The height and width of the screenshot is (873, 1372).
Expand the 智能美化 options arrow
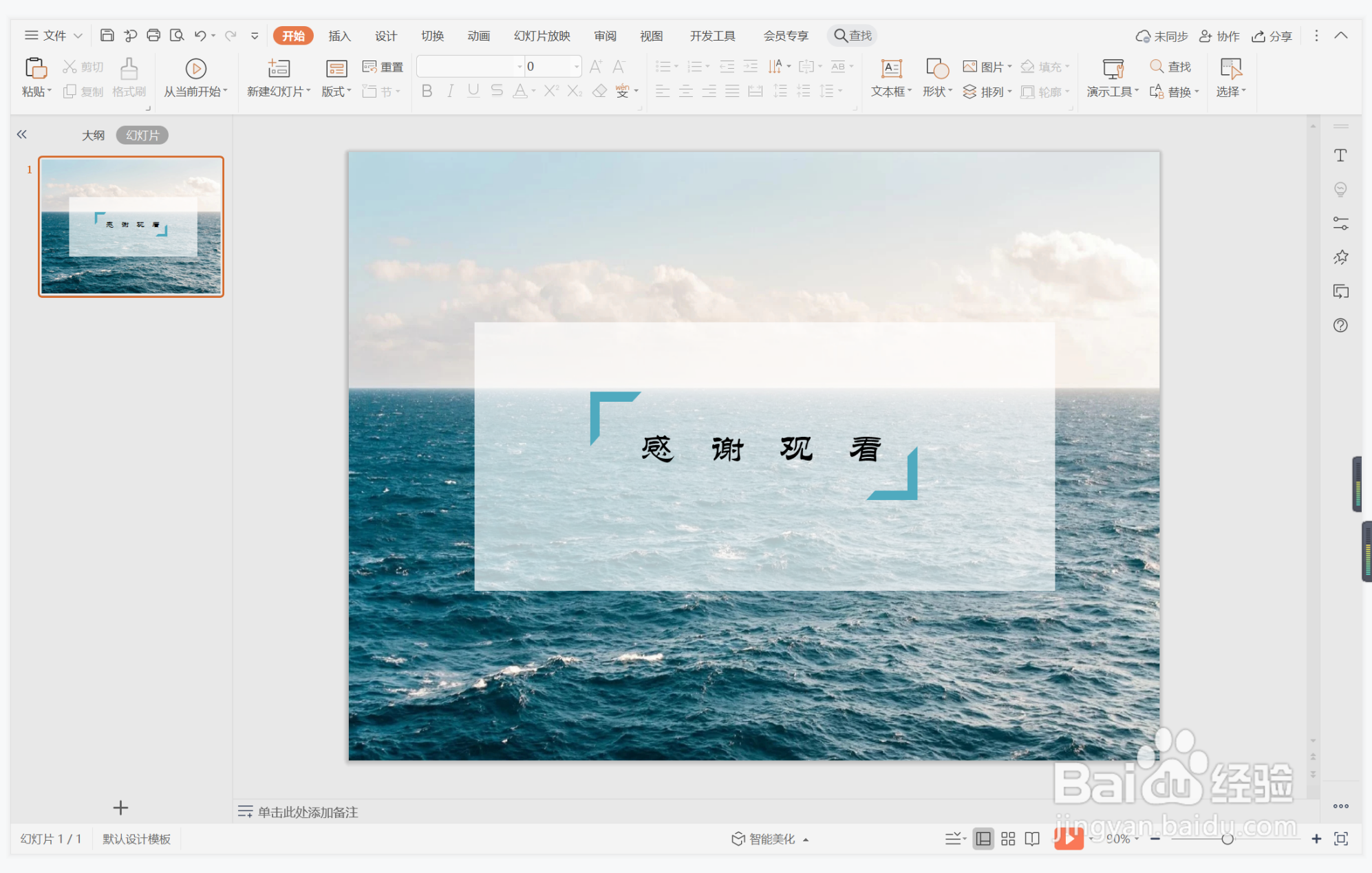click(806, 839)
